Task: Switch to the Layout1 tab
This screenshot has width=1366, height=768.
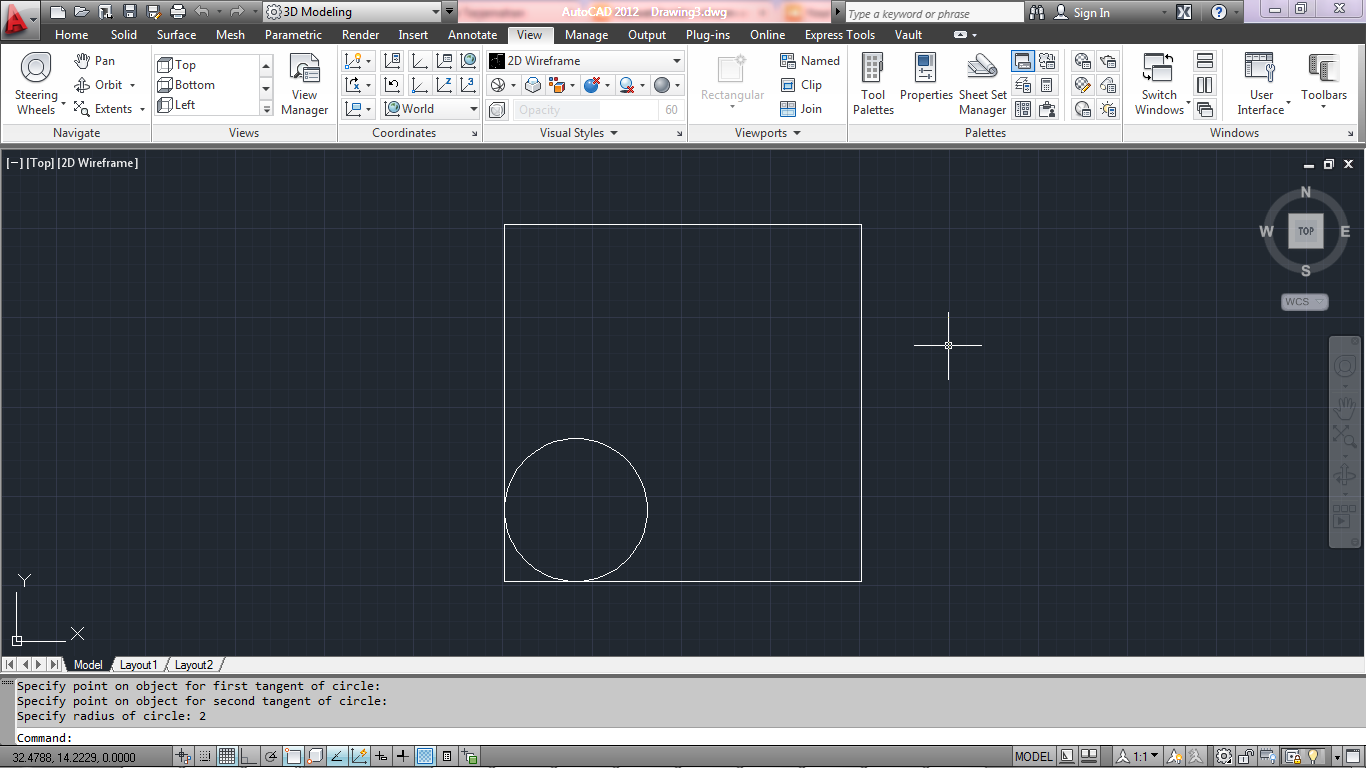Action: [x=138, y=664]
